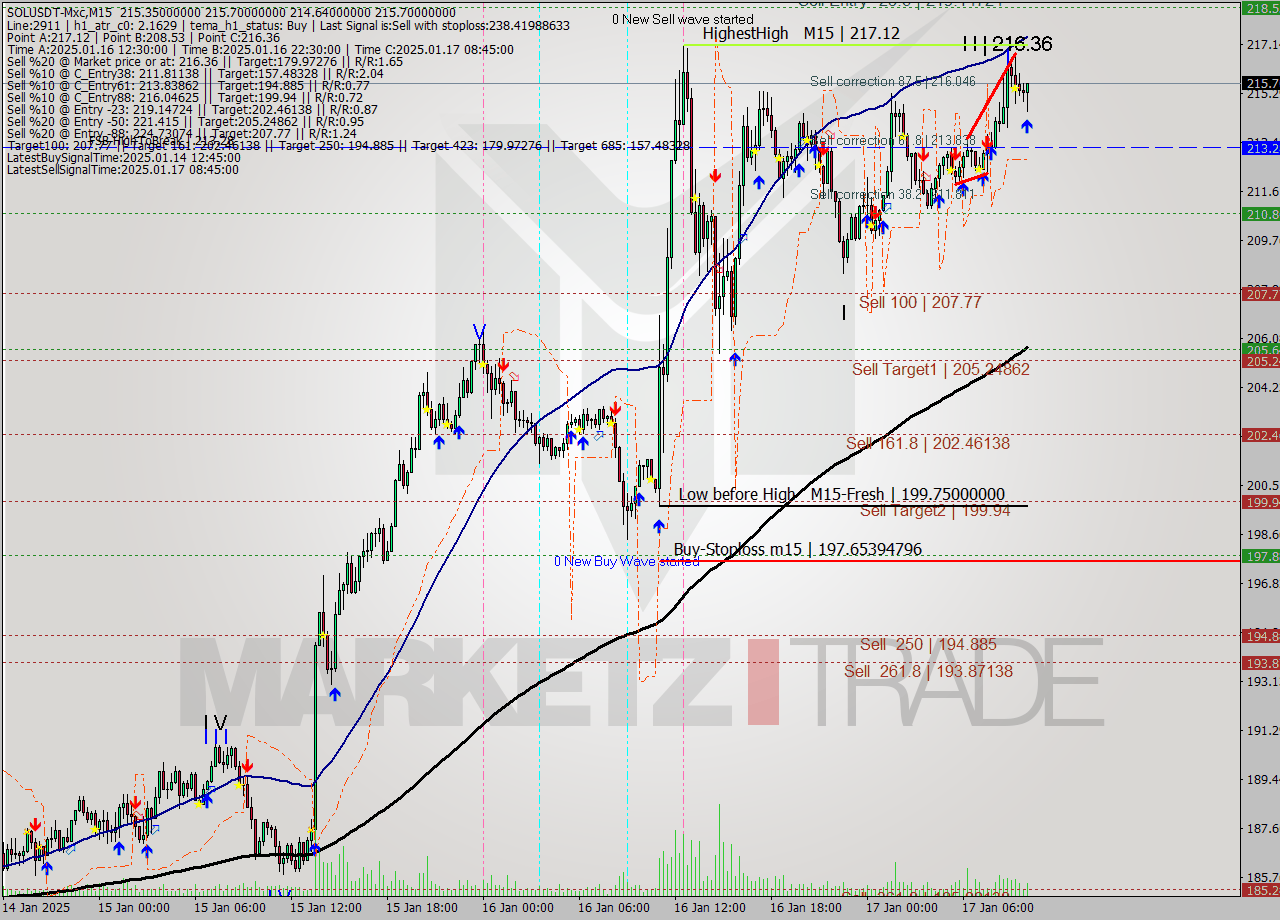The height and width of the screenshot is (920, 1280).
Task: Click the '16 Jan 06:00' time label
Action: (x=615, y=908)
